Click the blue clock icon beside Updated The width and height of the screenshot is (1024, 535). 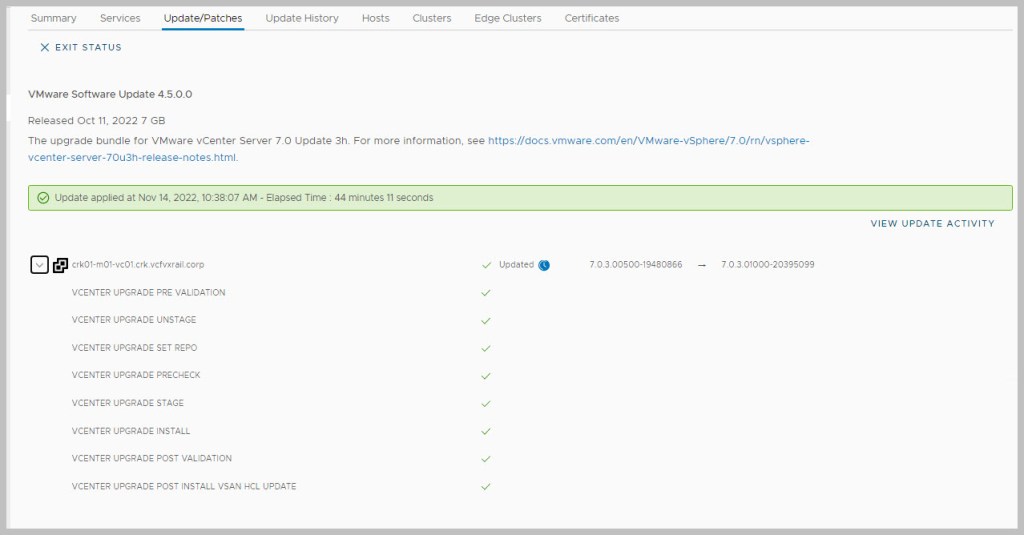pos(544,265)
